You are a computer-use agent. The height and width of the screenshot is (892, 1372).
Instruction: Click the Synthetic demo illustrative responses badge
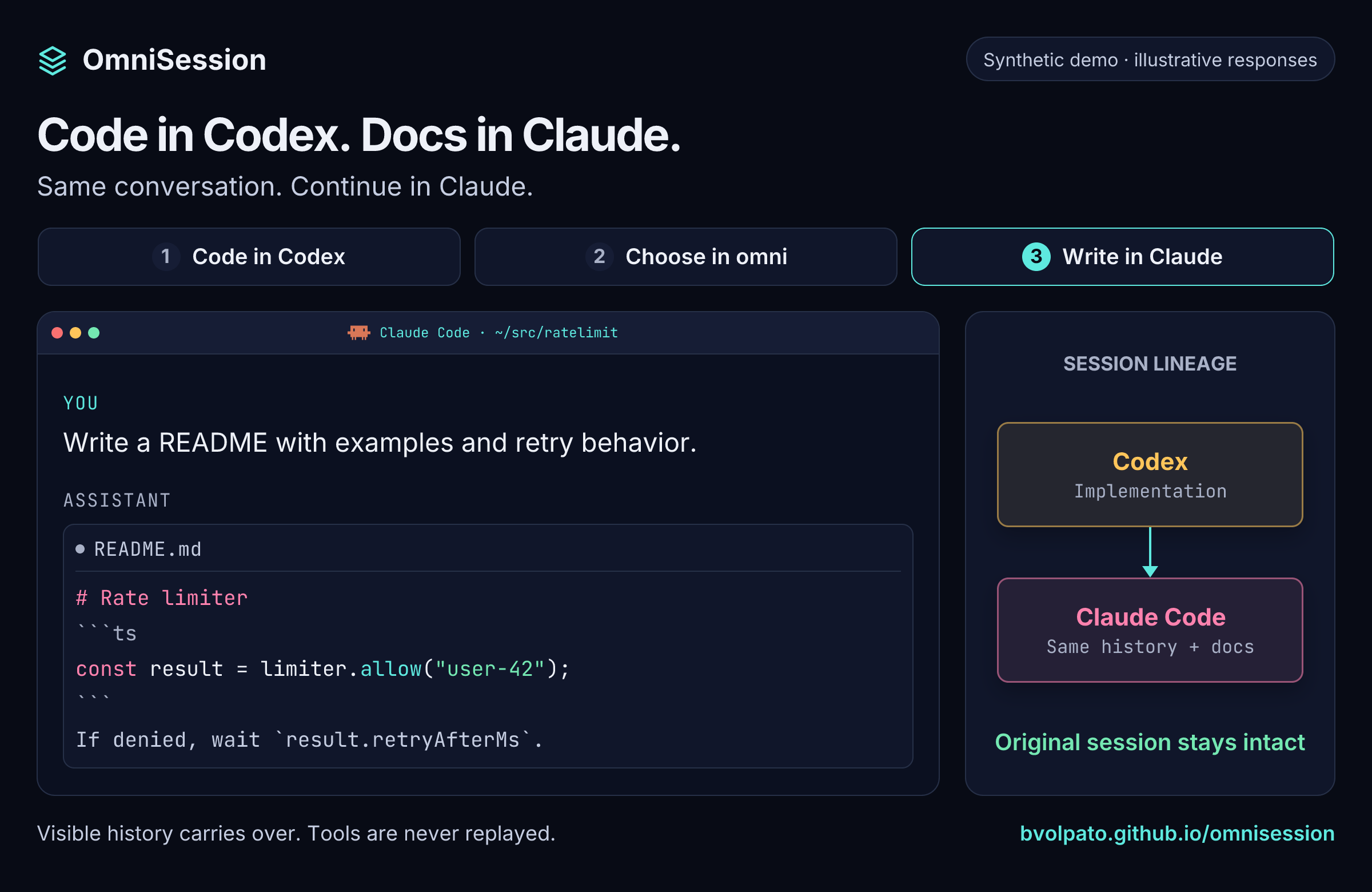(1150, 59)
